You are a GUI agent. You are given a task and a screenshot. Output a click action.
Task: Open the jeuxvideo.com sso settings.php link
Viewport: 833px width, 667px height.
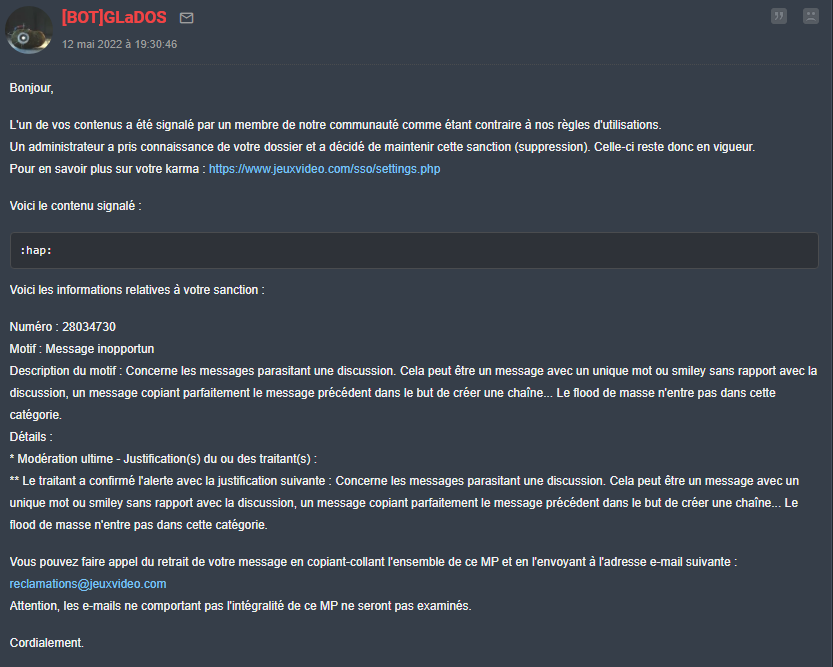coord(325,169)
